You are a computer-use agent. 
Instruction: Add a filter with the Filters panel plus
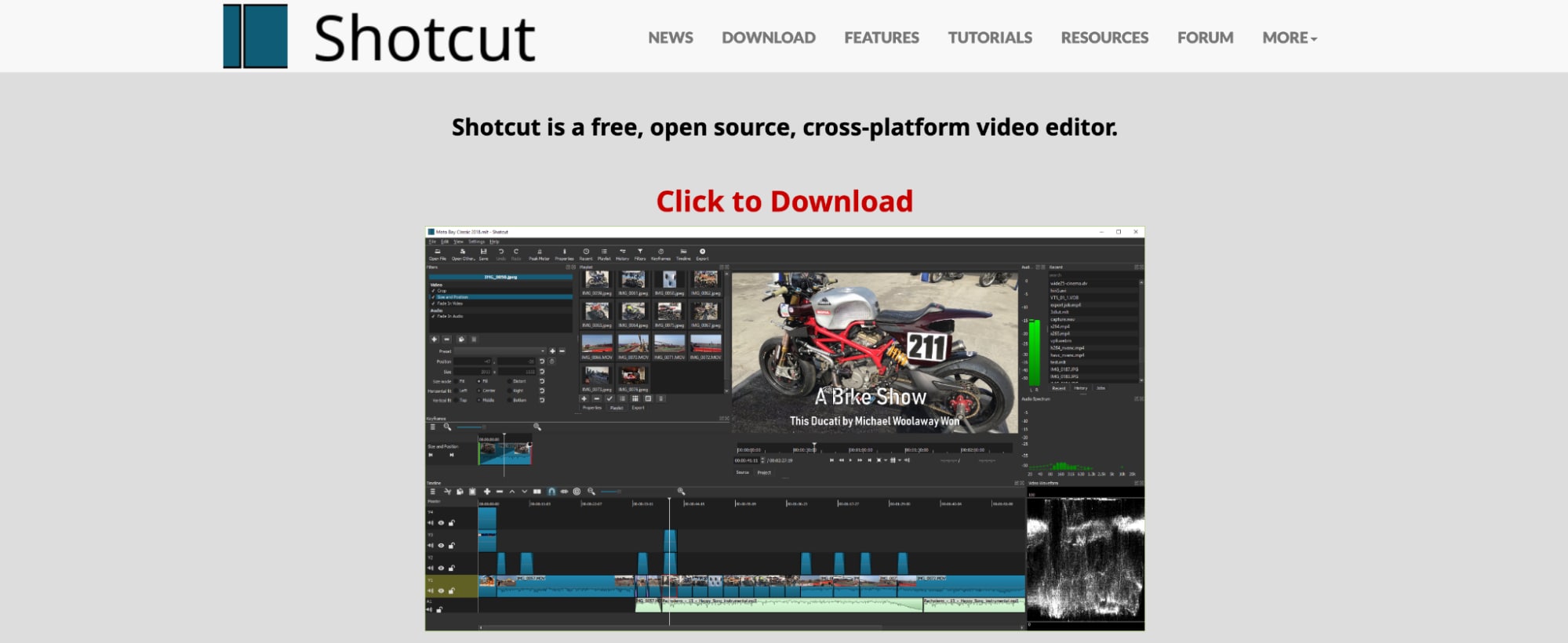[435, 340]
